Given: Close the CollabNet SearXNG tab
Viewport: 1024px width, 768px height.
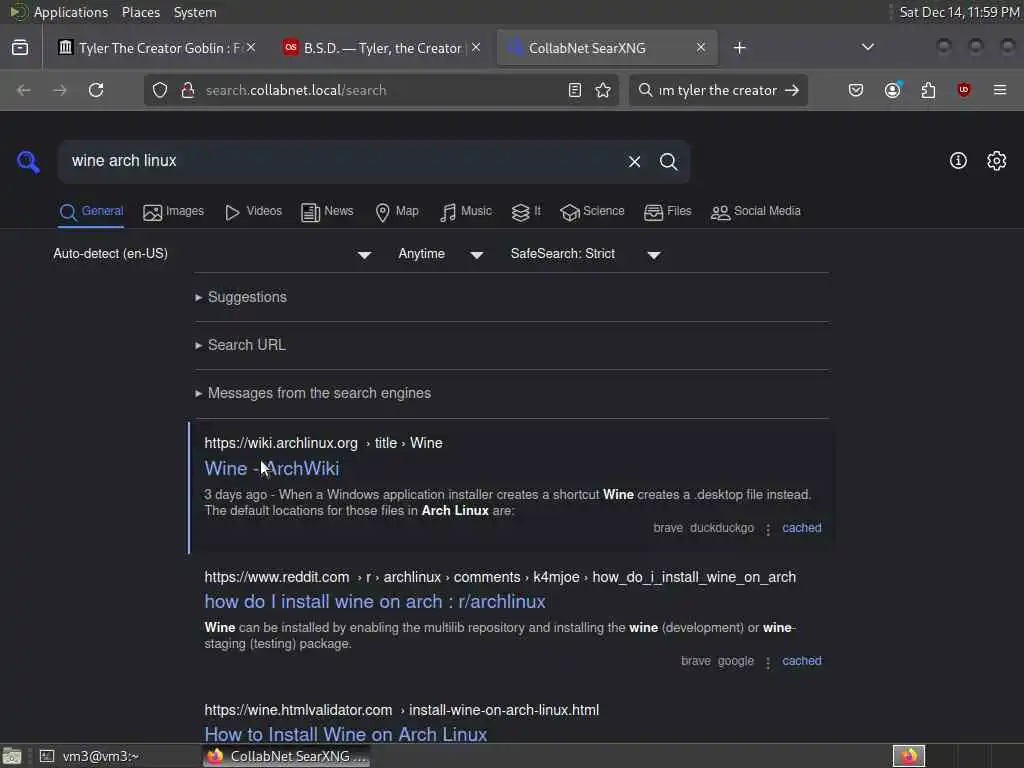Looking at the screenshot, I should 701,48.
